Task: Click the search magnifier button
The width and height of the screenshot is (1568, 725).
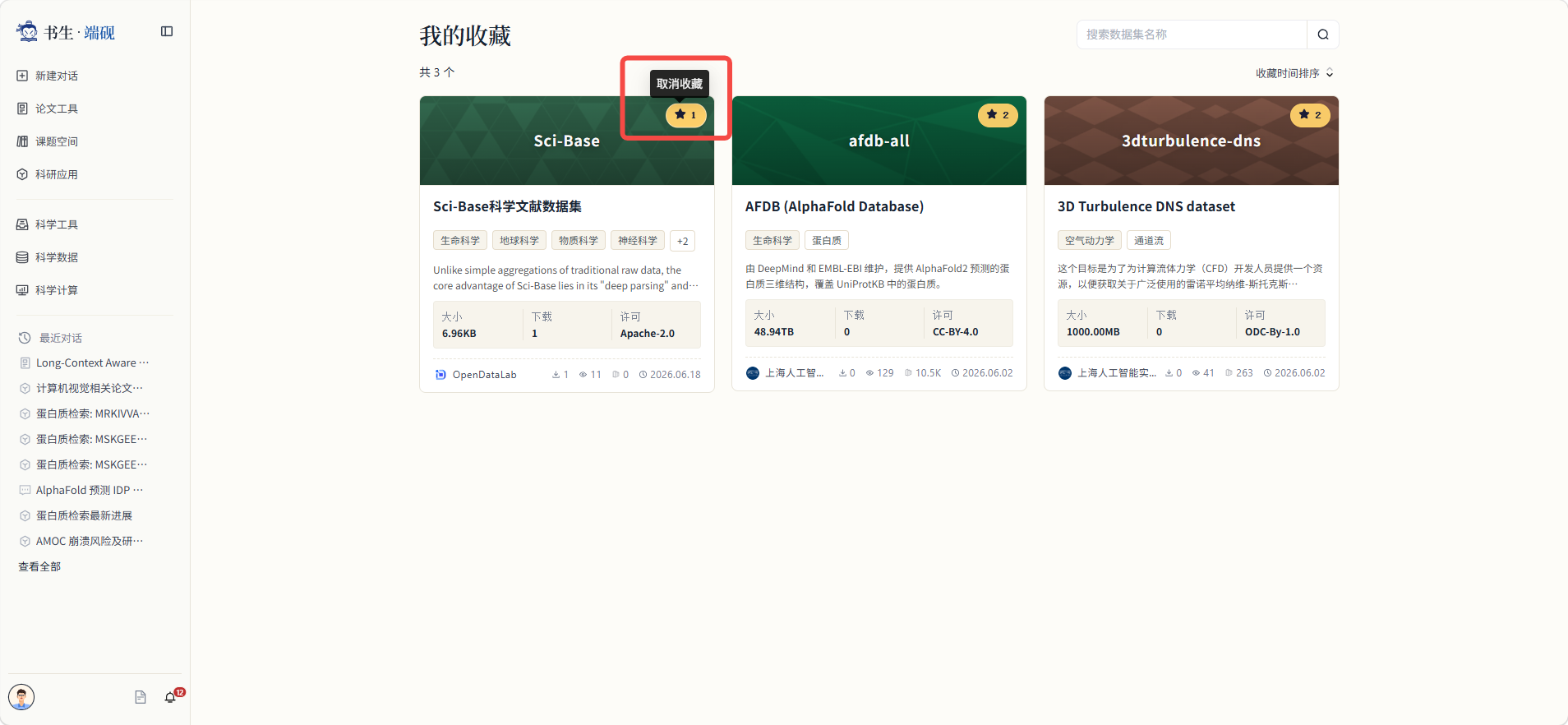Action: click(1323, 35)
